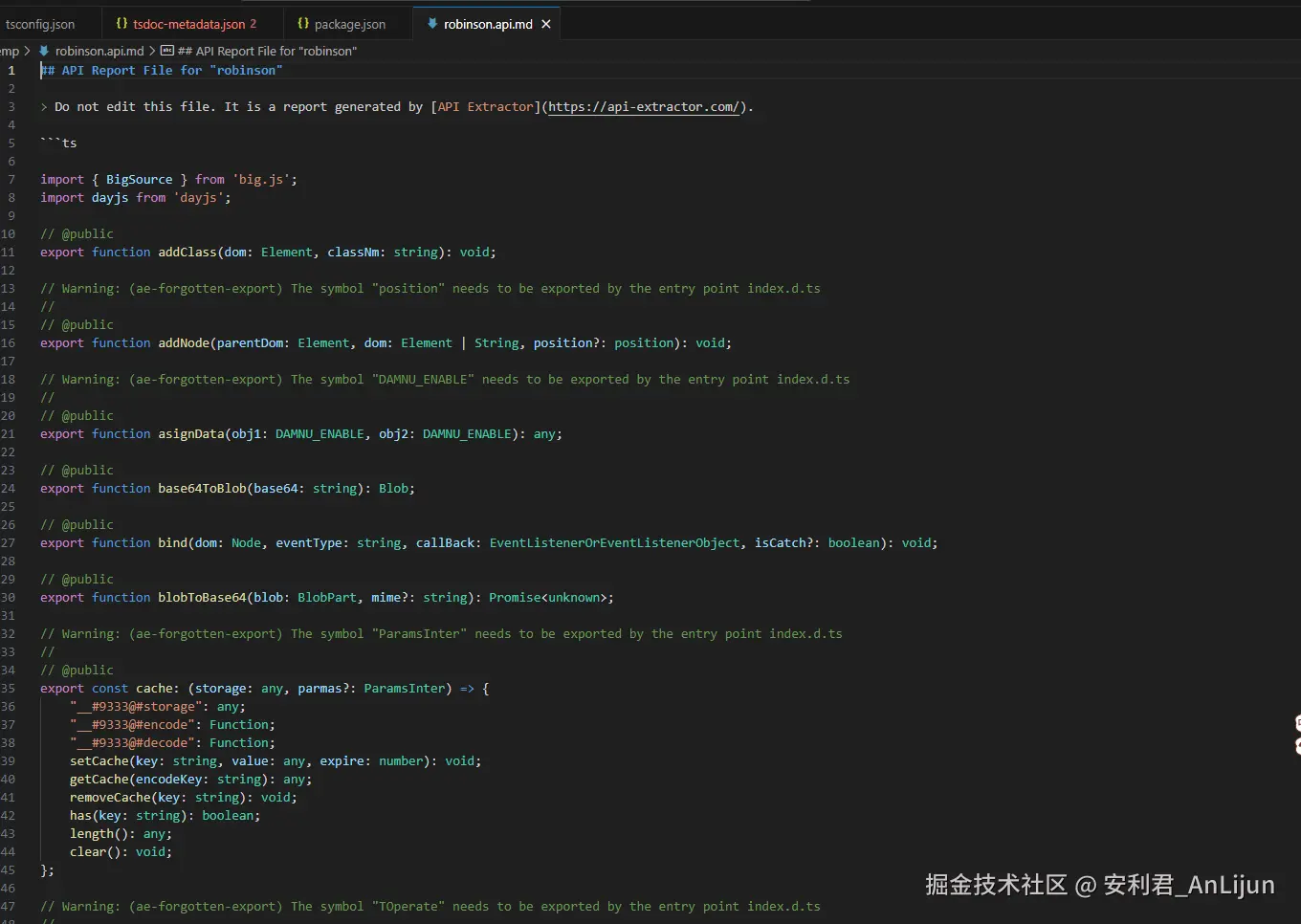The image size is (1301, 924).
Task: Click the warning comment mentioning "ParamsInter"
Action: [x=441, y=634]
